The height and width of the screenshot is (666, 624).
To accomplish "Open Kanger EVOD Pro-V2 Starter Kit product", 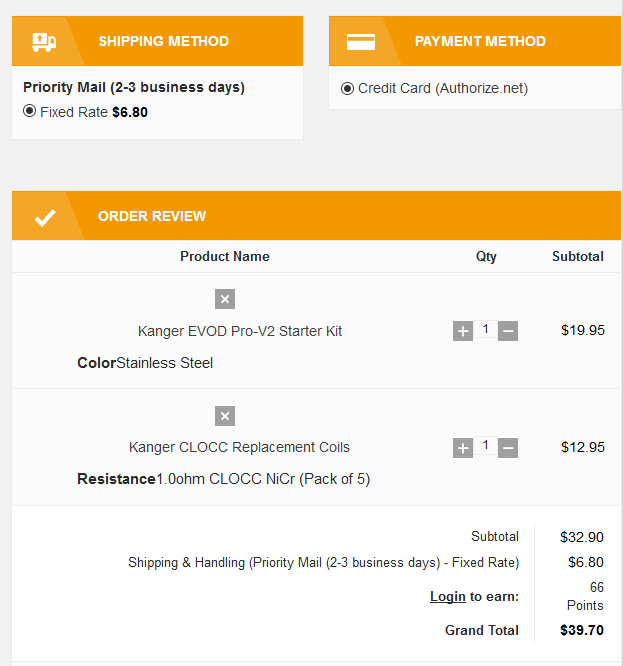I will 240,331.
